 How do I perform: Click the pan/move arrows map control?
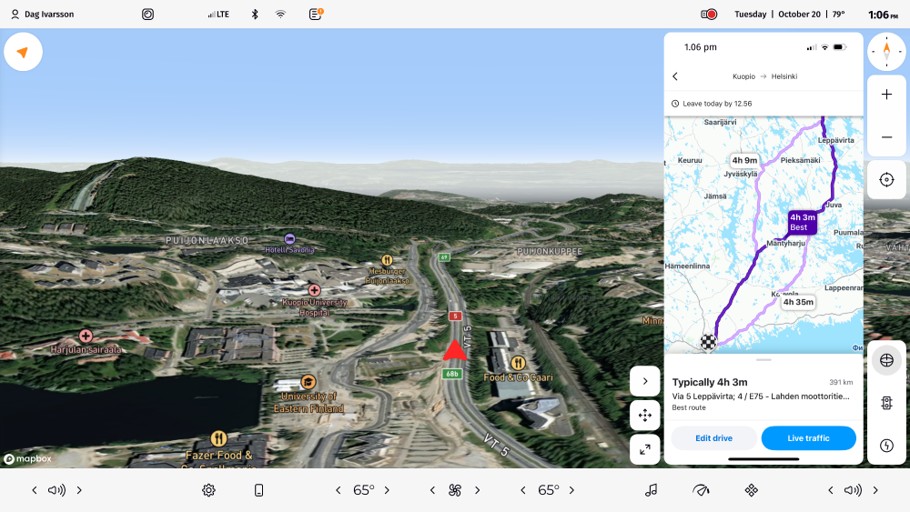coord(645,415)
